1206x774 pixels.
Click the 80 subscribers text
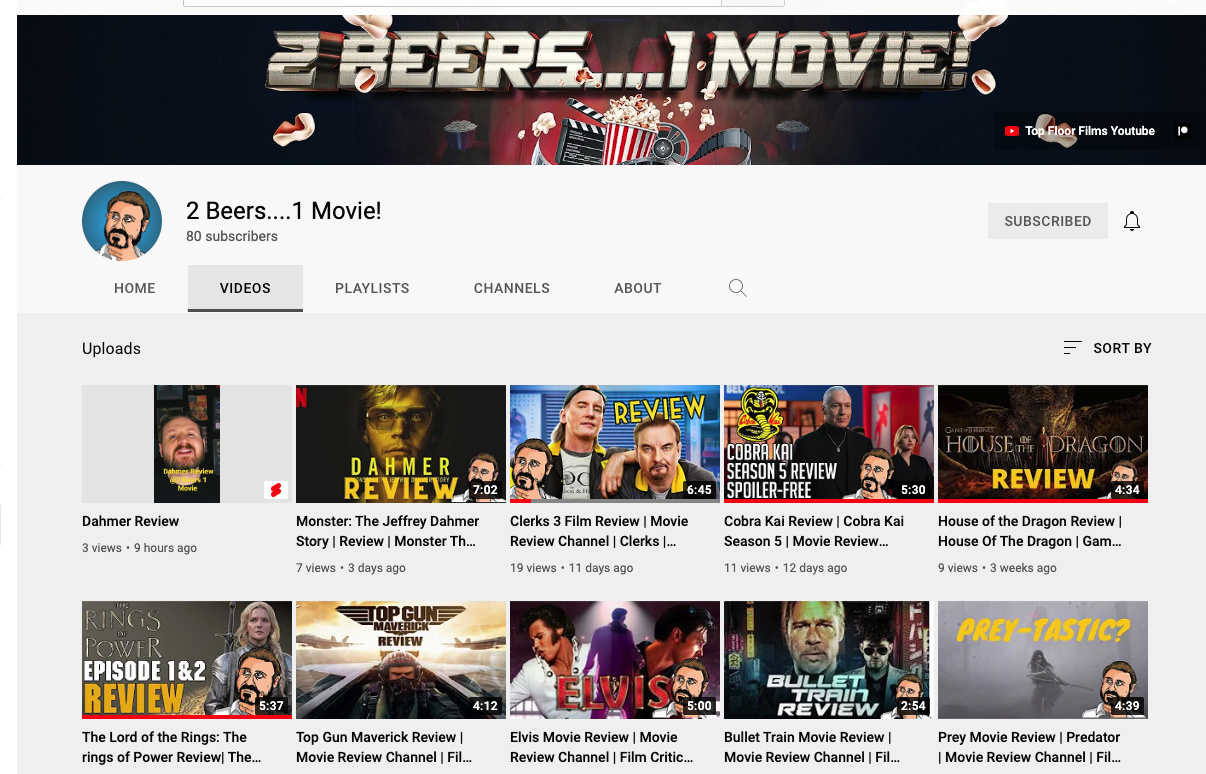pos(232,237)
